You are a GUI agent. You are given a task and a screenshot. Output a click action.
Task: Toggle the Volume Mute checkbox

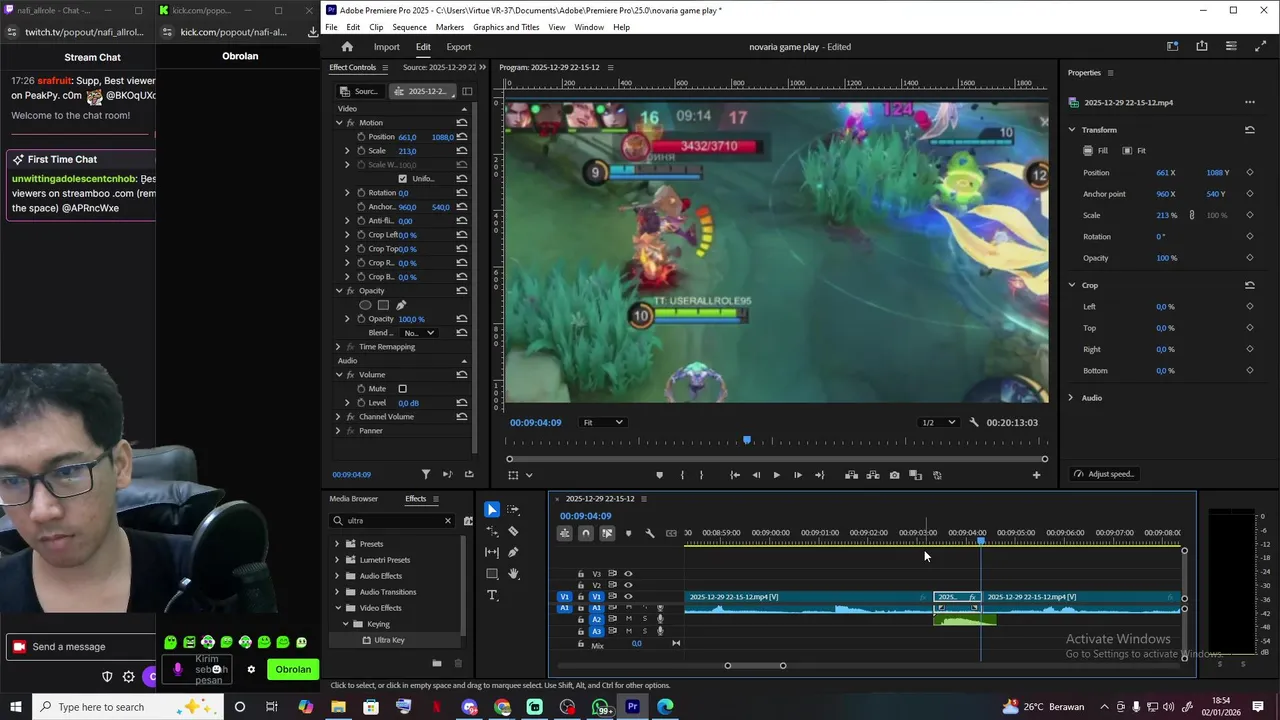coord(403,389)
